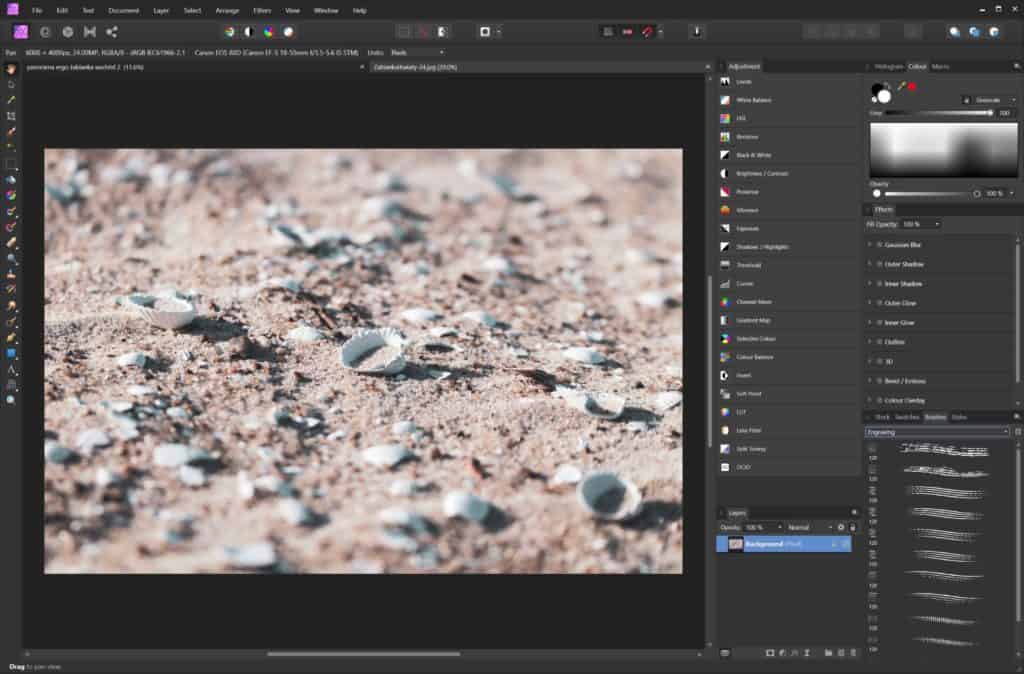Enable the Gaussian Blur effect
The height and width of the screenshot is (674, 1024).
coord(878,245)
